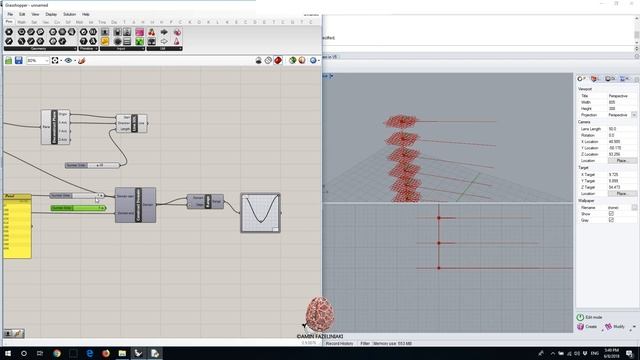Click the red material tab icon in Rhino panel
The width and height of the screenshot is (640, 360).
coord(595,78)
